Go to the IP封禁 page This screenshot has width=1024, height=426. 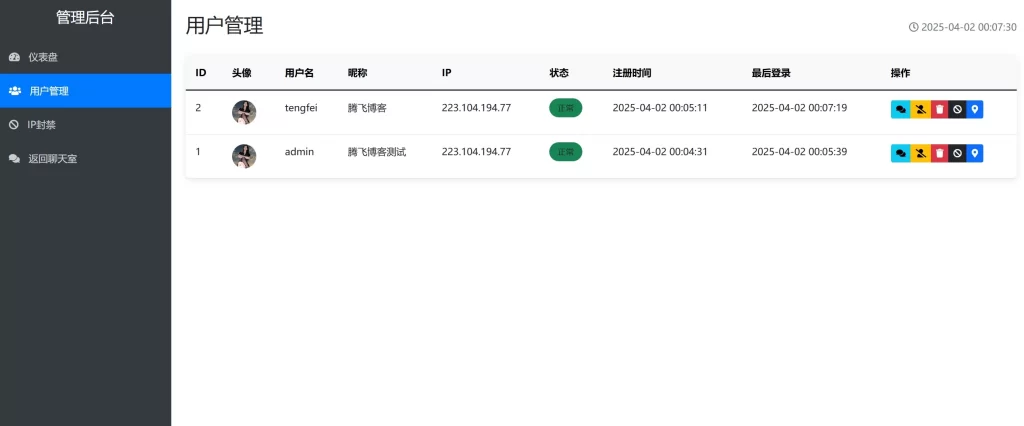86,125
